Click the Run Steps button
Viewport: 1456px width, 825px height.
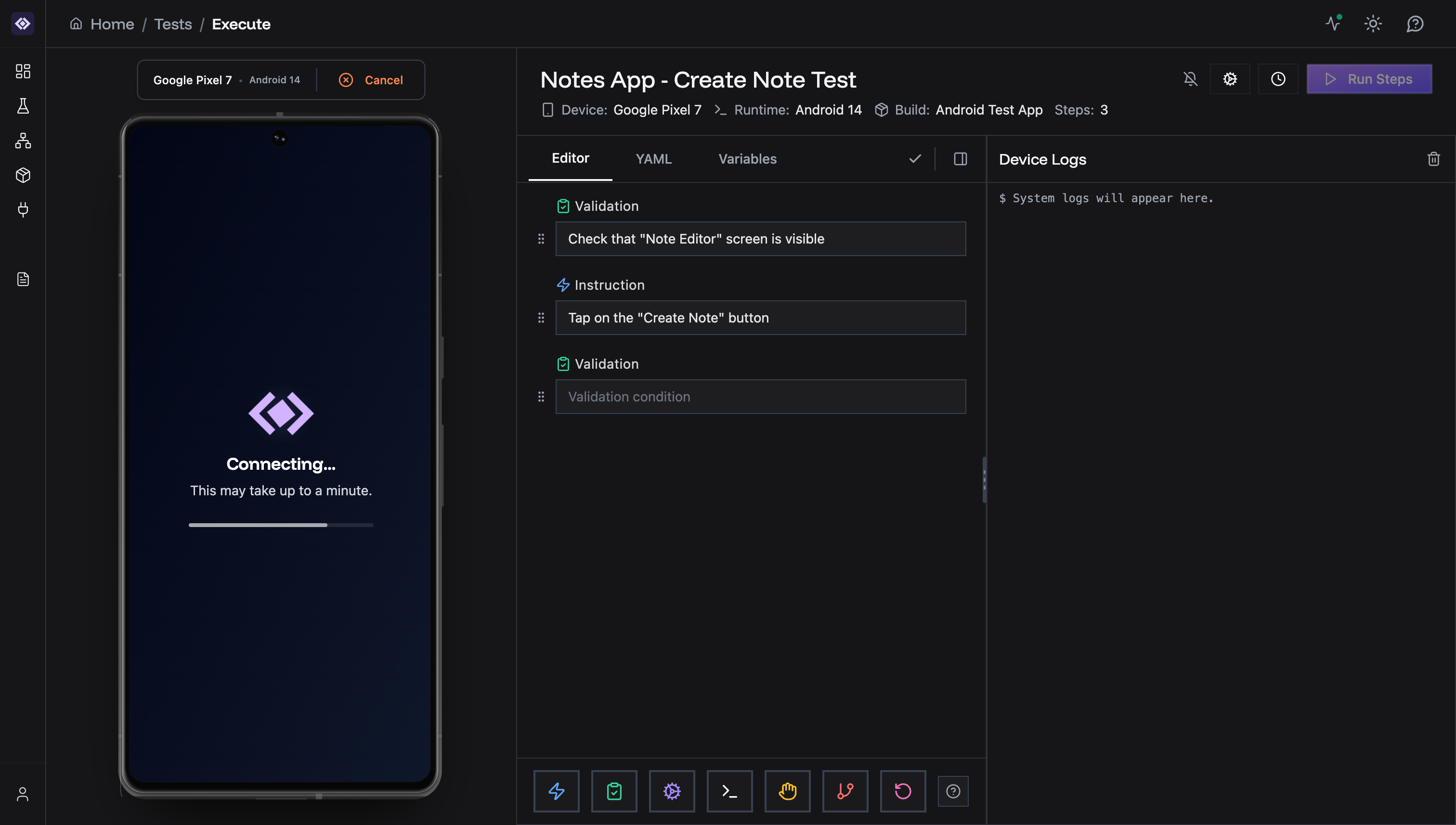click(1370, 79)
